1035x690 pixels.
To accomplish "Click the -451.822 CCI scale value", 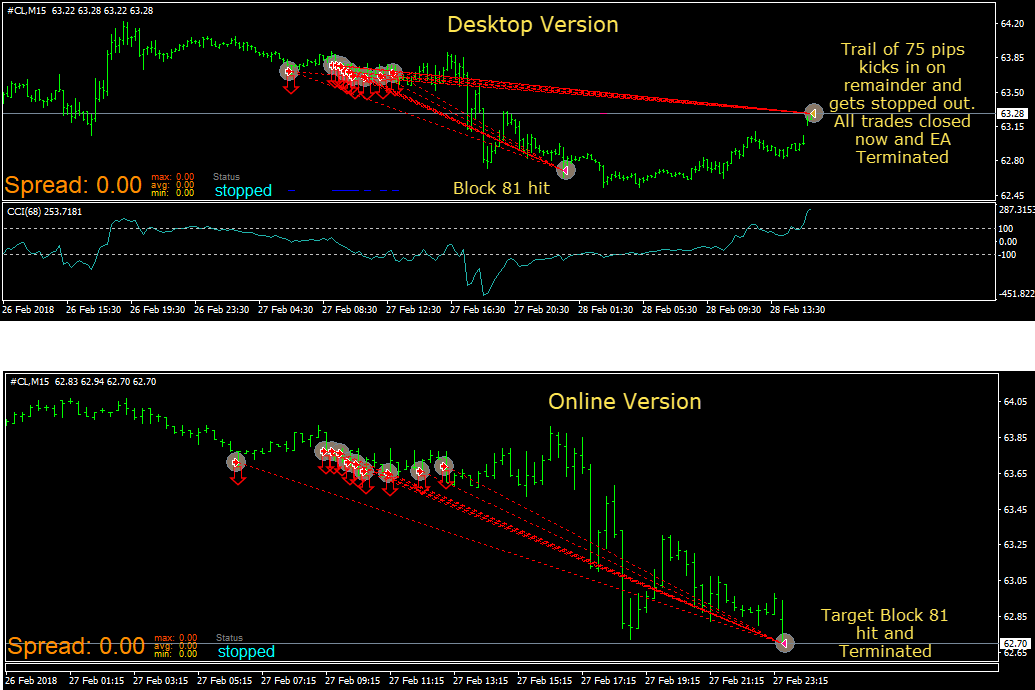I will pyautogui.click(x=1017, y=294).
